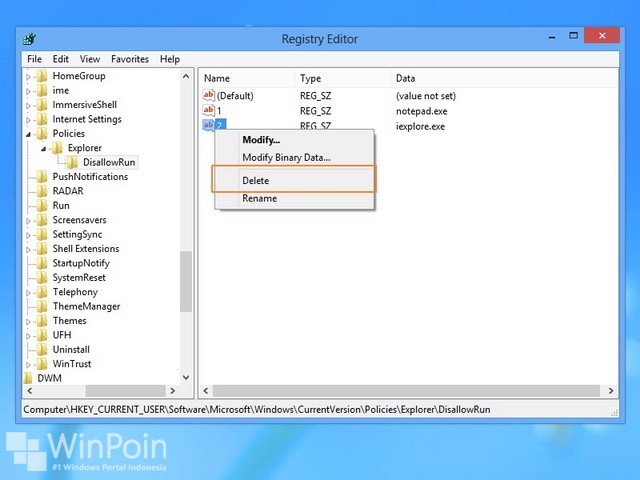Viewport: 640px width, 480px height.
Task: Click the tree pane horizontal scroll left arrow
Action: point(29,391)
